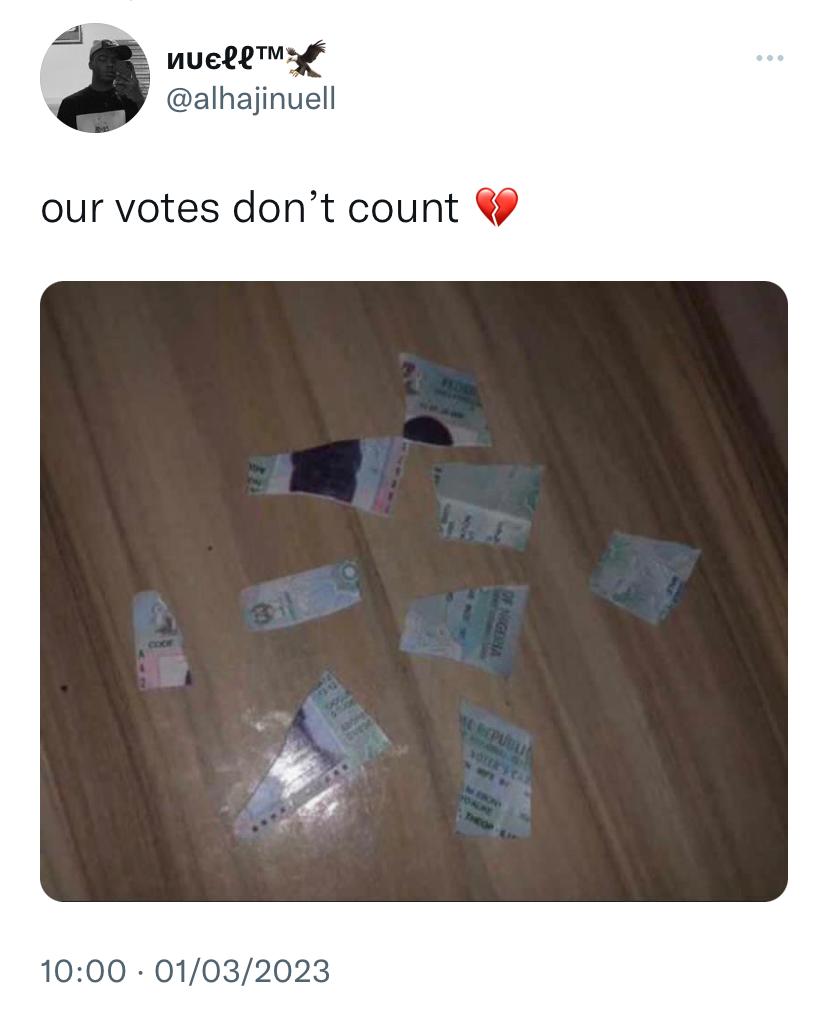Click the tweet text "our votes don't count"
This screenshot has height=1015, width=828.
coord(249,208)
